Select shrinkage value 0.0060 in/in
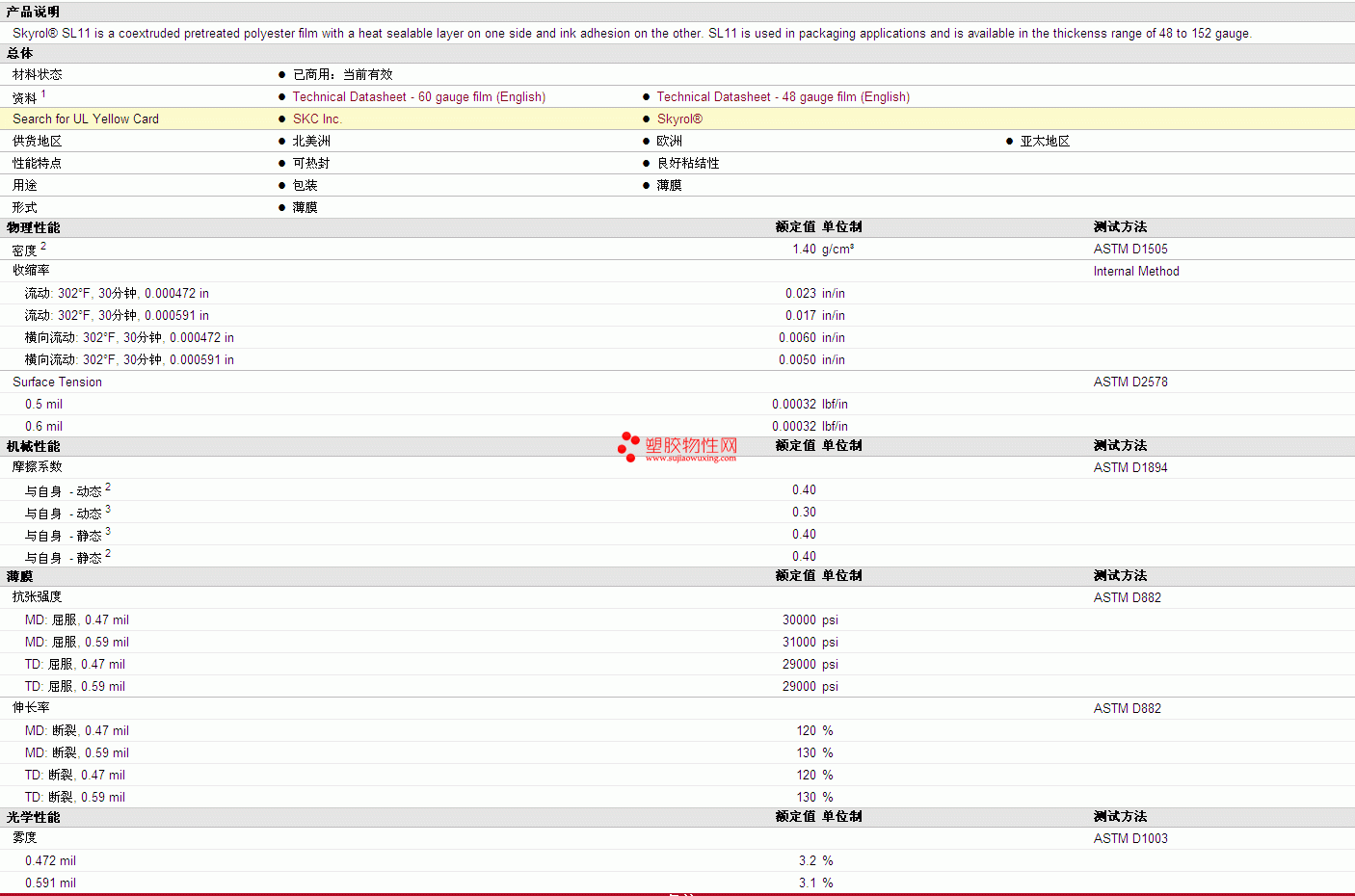Viewport: 1355px width, 896px height. click(811, 337)
